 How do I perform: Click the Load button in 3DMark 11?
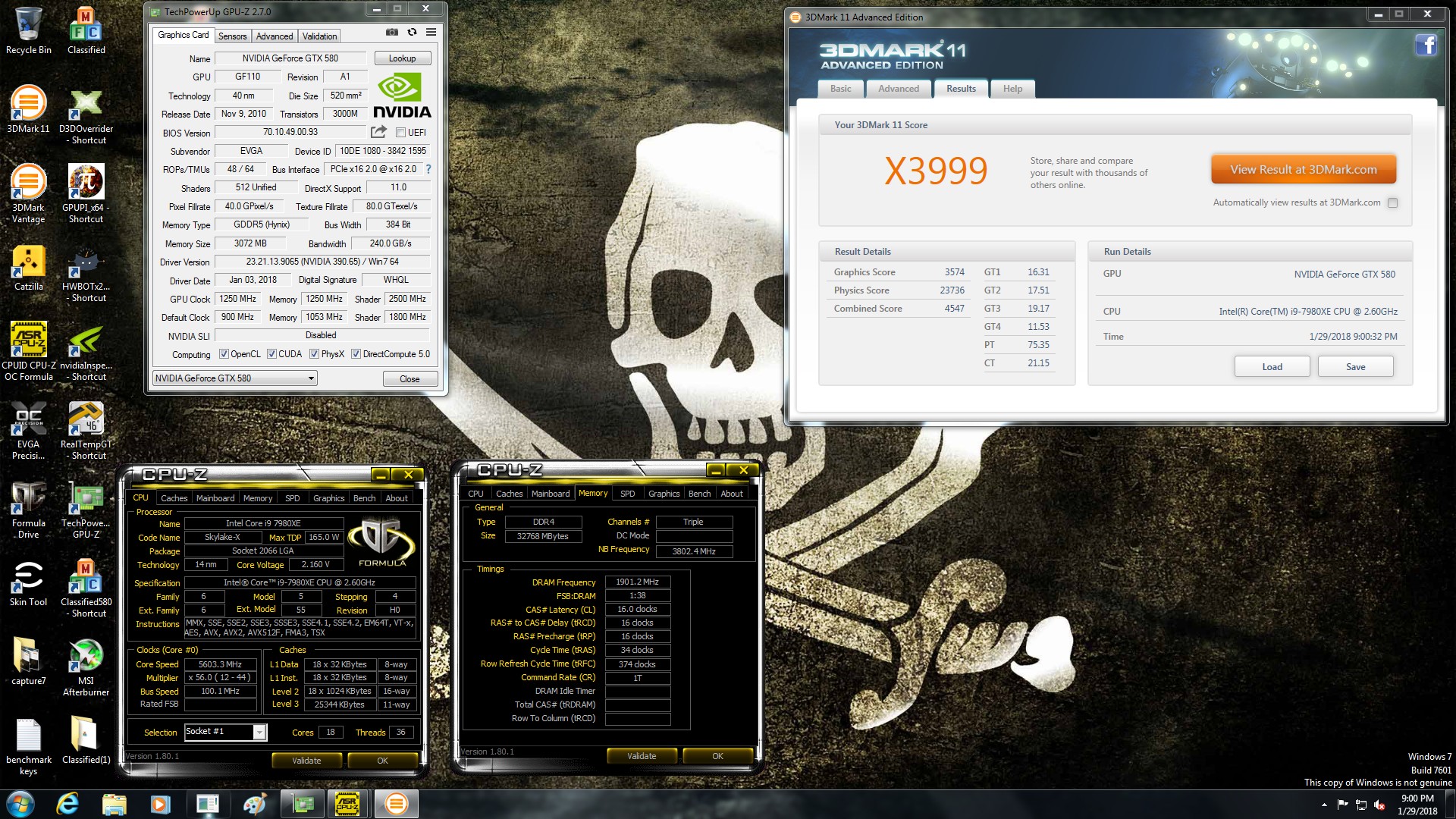pyautogui.click(x=1272, y=367)
